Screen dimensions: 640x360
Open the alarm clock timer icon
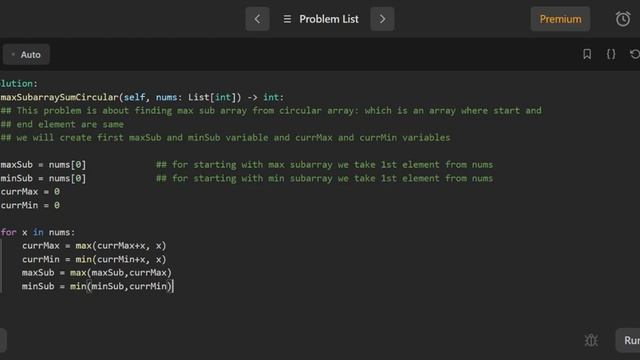pos(623,19)
